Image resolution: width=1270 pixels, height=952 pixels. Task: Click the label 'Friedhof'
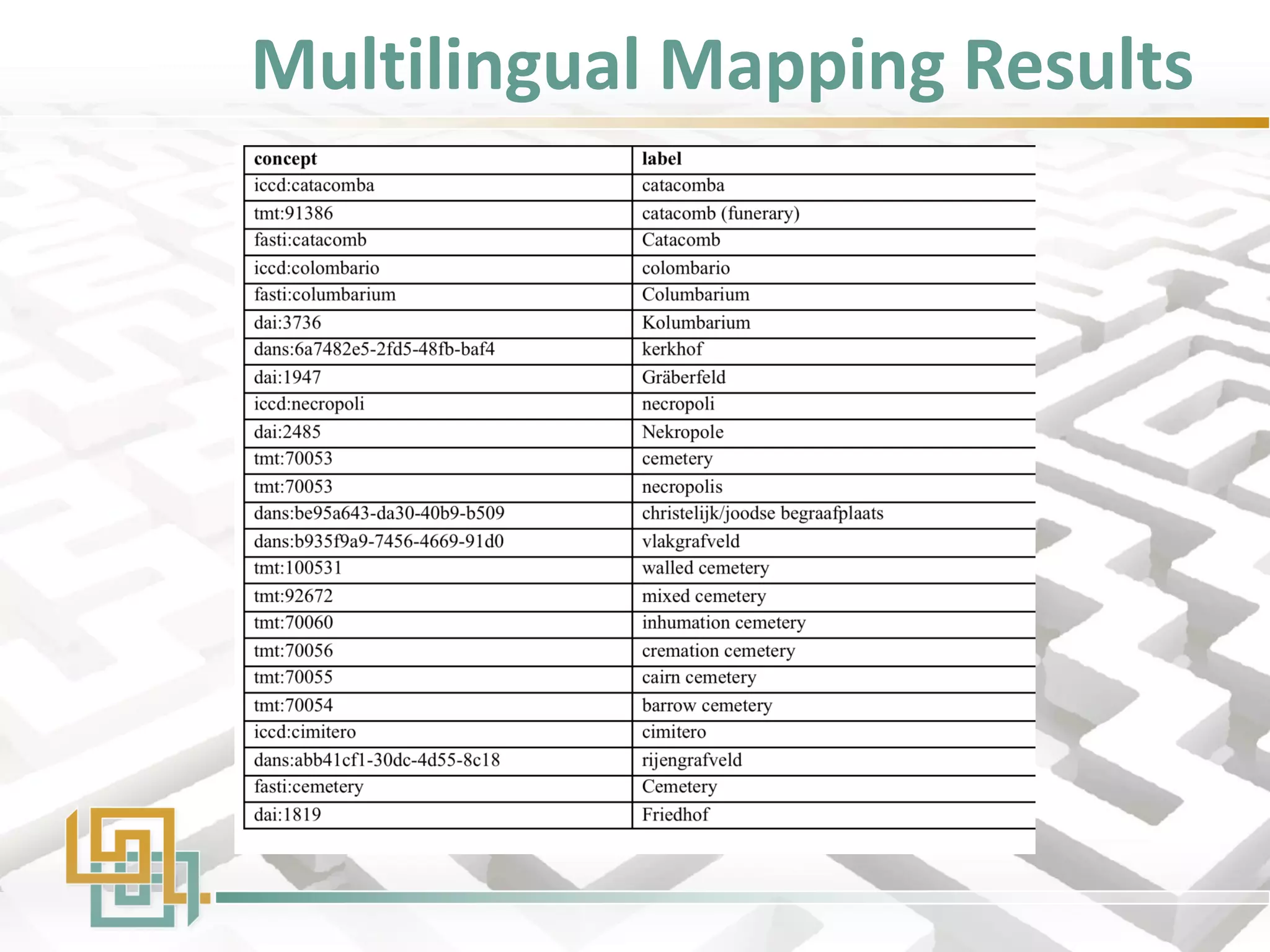pos(675,814)
